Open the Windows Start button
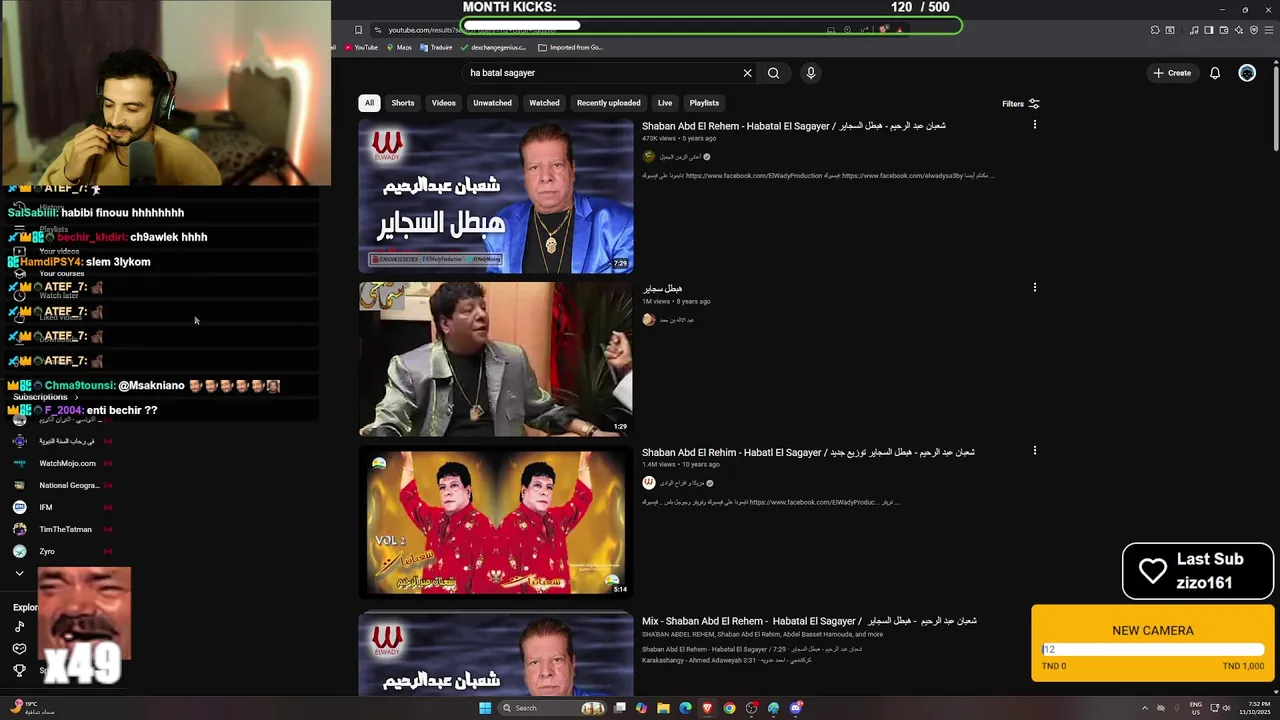1280x720 pixels. click(485, 708)
